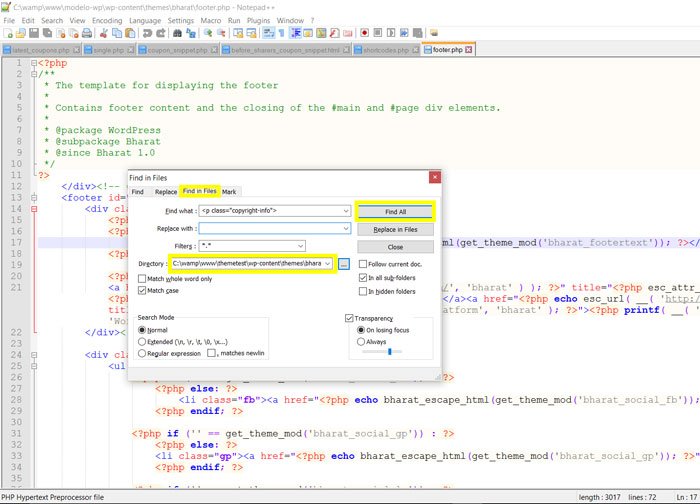Viewport: 700px width, 504px height.
Task: Click the browse directory '...' button
Action: pyautogui.click(x=343, y=264)
